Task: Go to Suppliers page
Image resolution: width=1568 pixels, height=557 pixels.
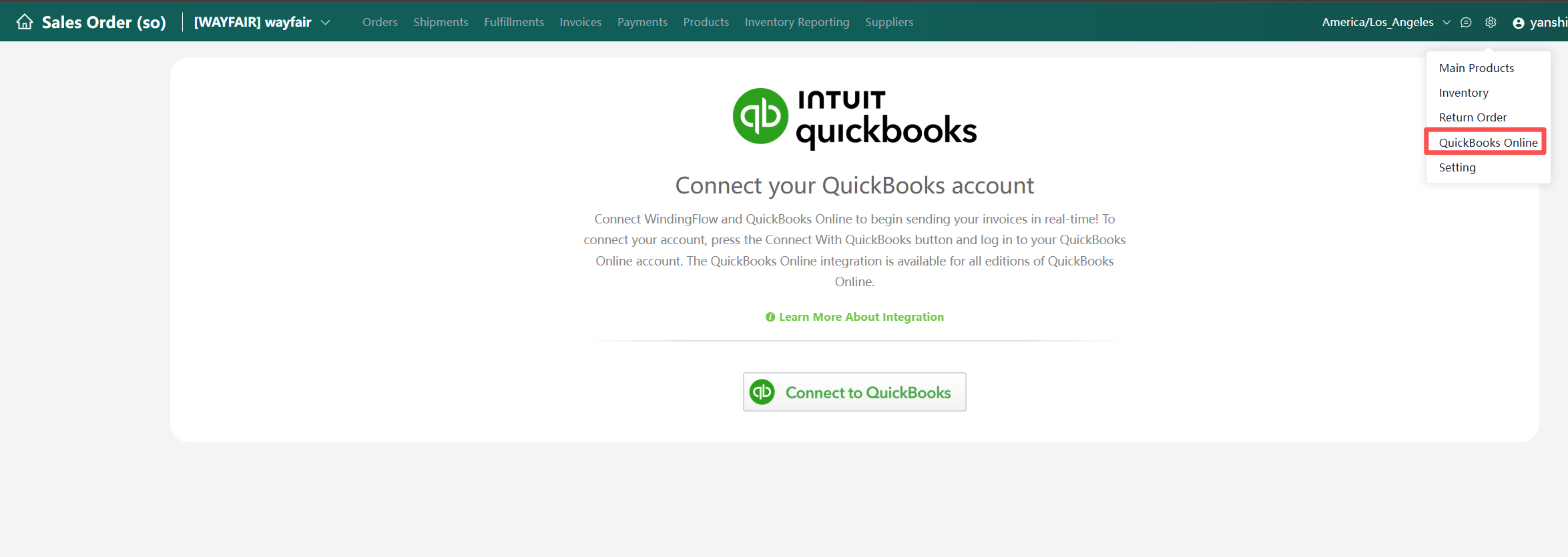Action: coord(889,22)
